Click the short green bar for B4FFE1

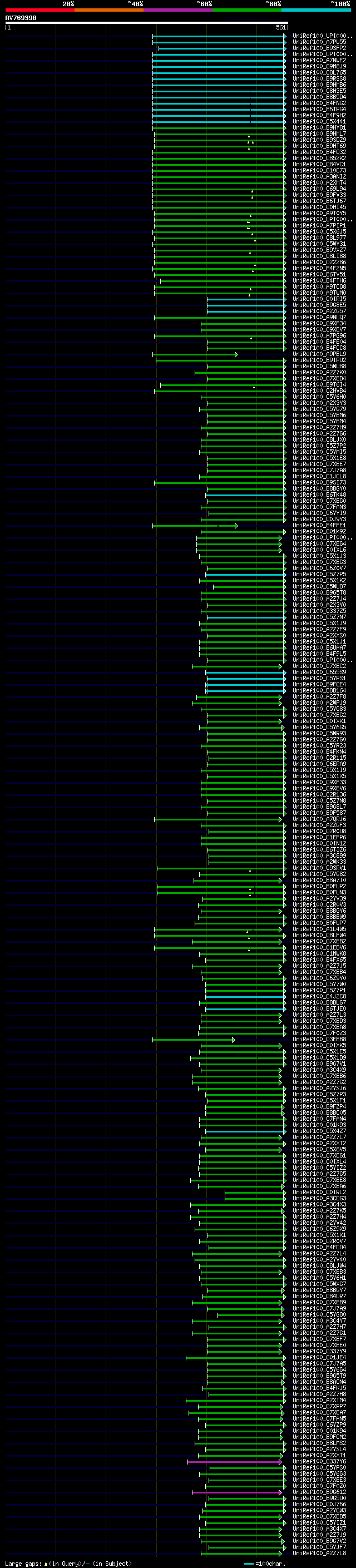click(195, 525)
